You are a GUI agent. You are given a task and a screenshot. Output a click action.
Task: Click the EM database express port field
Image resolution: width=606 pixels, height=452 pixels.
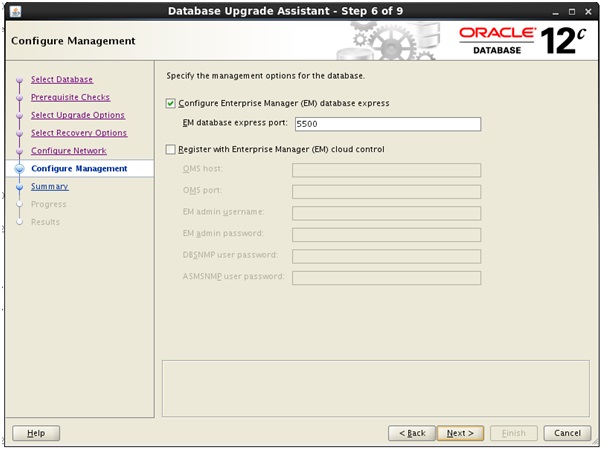(386, 125)
